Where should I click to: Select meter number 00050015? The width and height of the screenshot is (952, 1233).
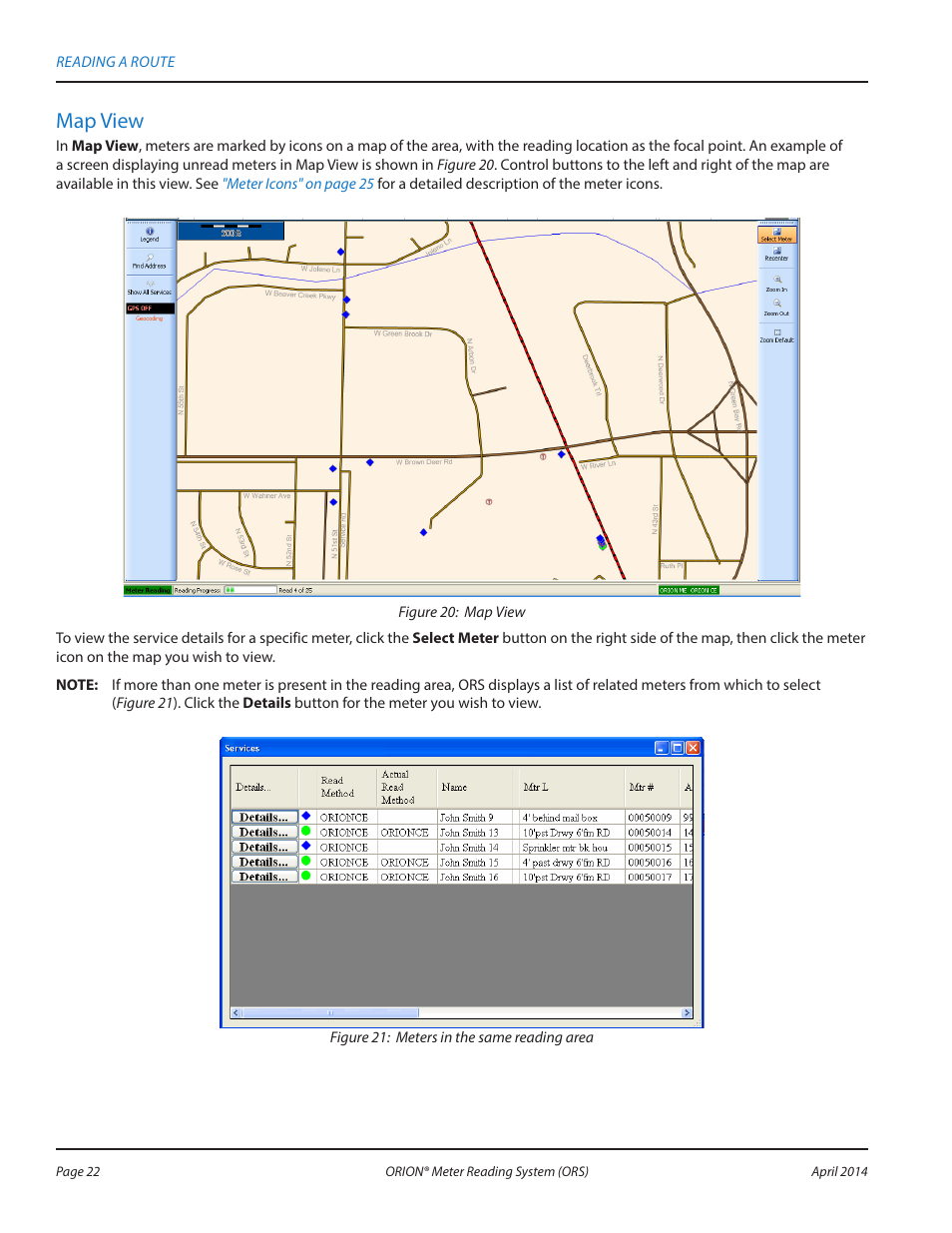651,848
